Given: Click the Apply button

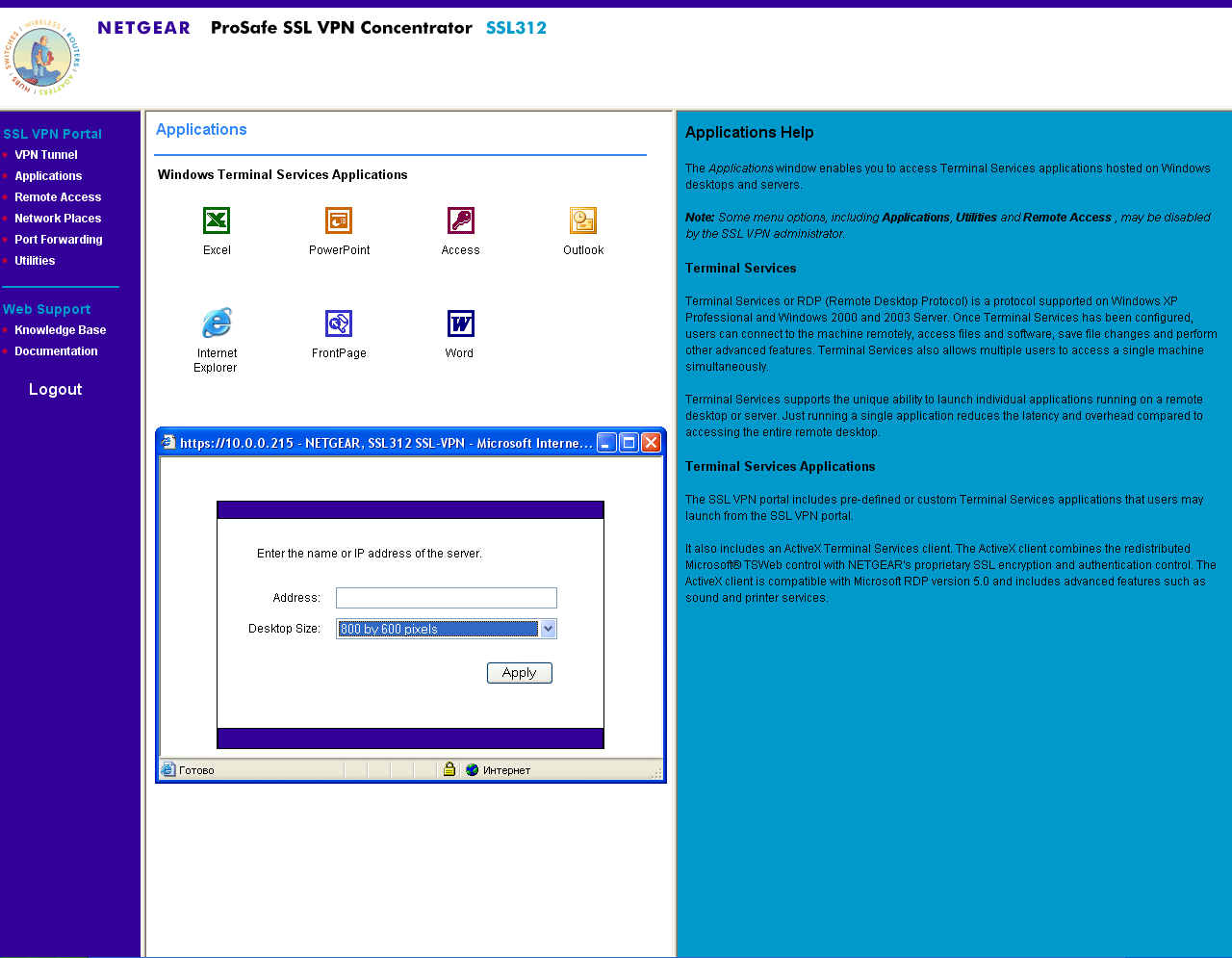Looking at the screenshot, I should 520,673.
